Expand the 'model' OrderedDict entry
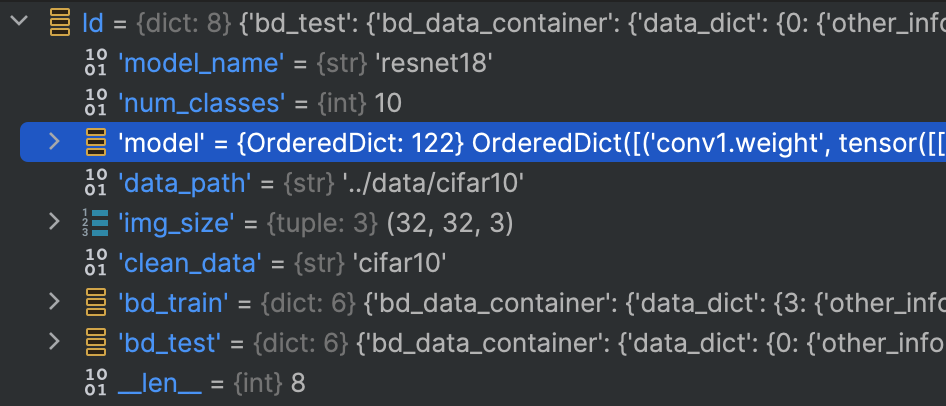The height and width of the screenshot is (406, 946). 54,142
